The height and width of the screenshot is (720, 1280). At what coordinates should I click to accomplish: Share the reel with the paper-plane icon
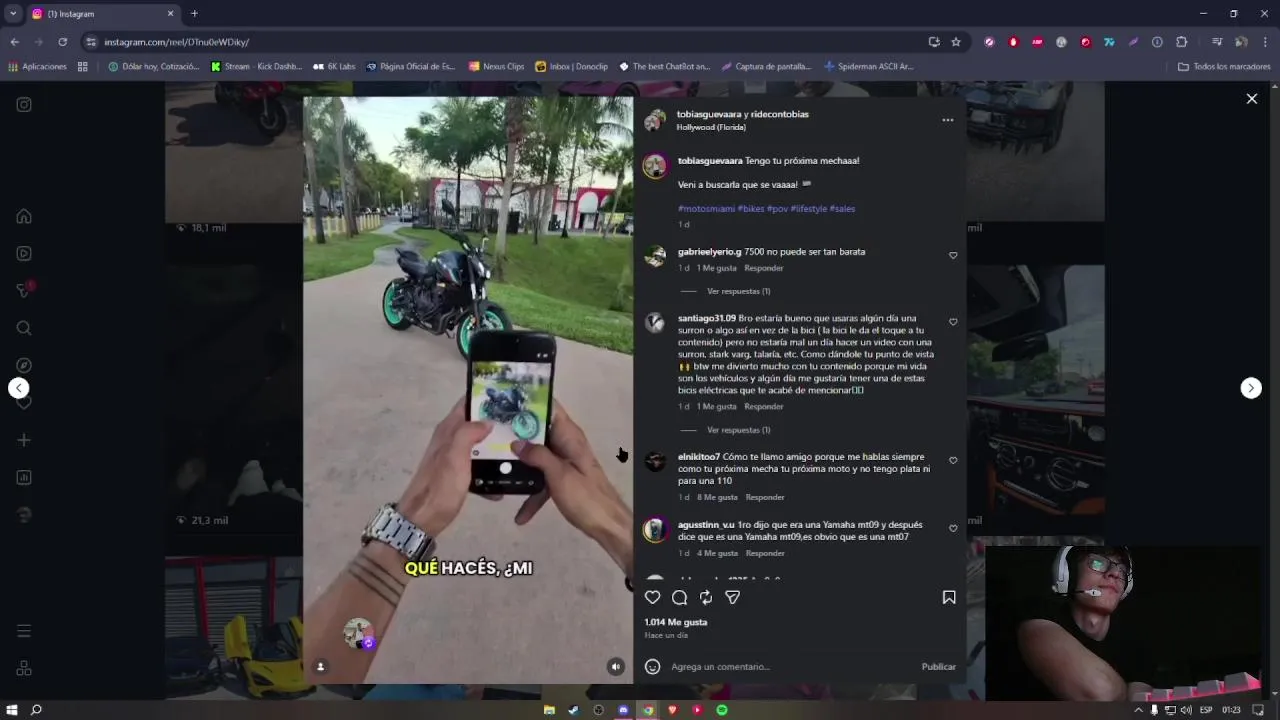pos(732,597)
